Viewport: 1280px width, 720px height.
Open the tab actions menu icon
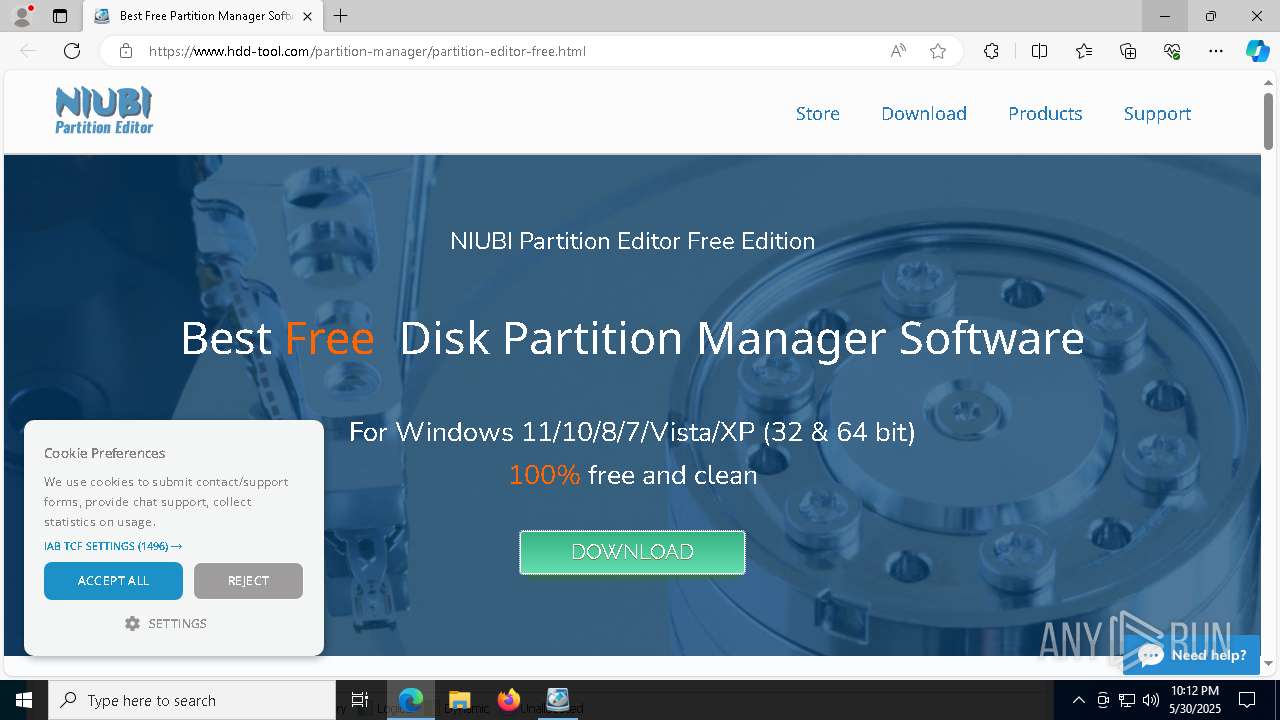pyautogui.click(x=60, y=16)
